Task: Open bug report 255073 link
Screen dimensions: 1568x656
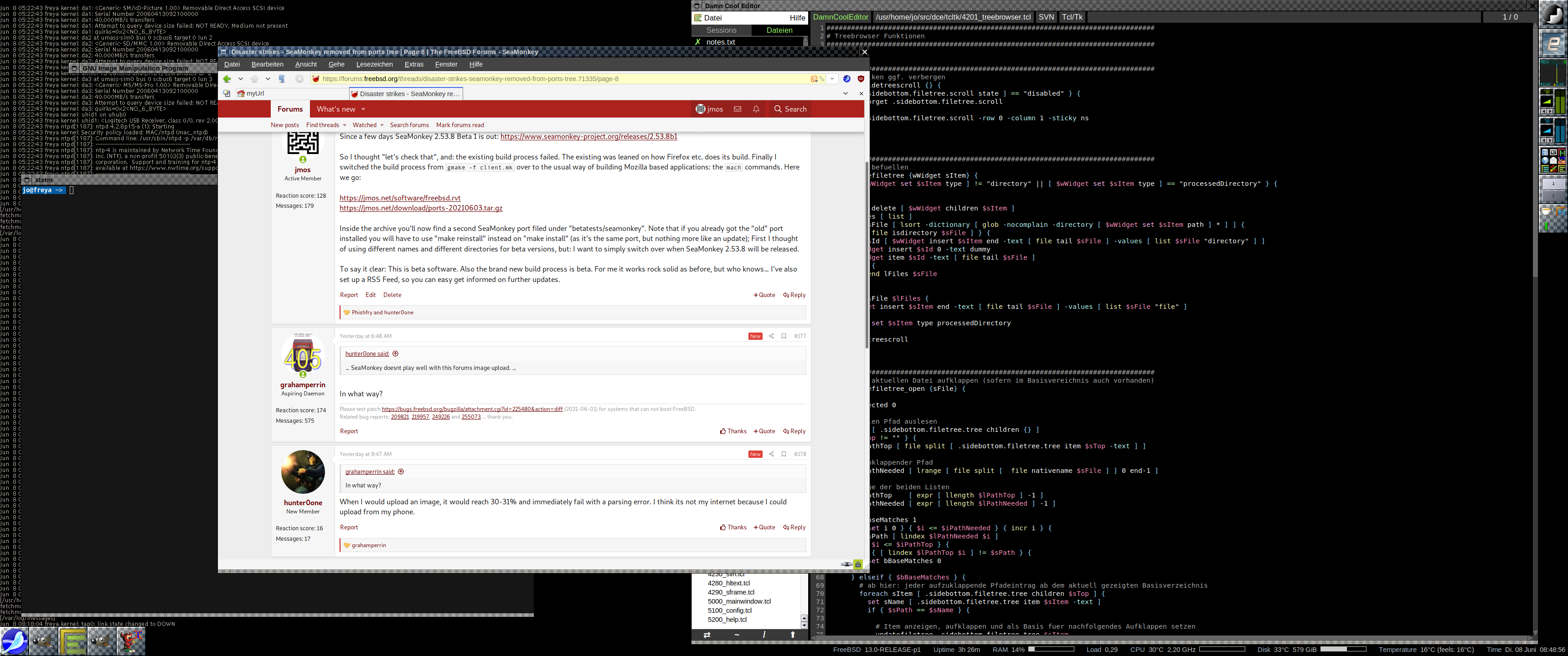Action: coord(470,417)
